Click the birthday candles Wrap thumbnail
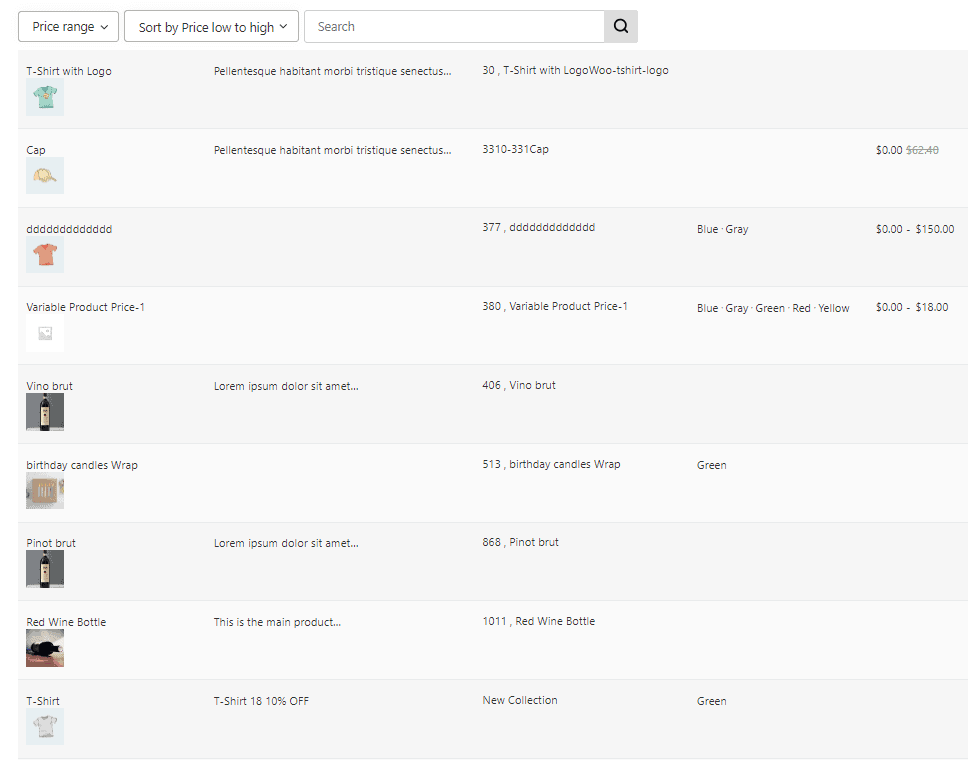The height and width of the screenshot is (760, 980). [x=44, y=491]
